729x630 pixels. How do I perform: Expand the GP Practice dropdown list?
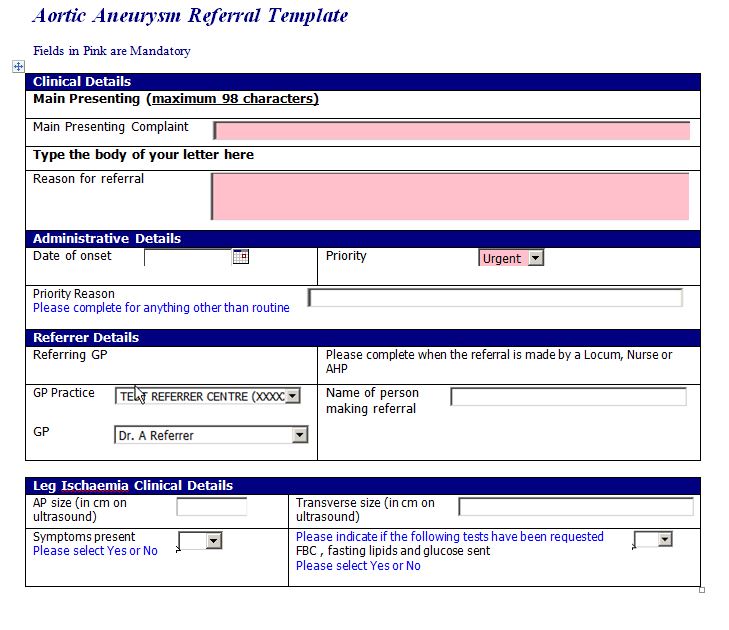(x=292, y=396)
